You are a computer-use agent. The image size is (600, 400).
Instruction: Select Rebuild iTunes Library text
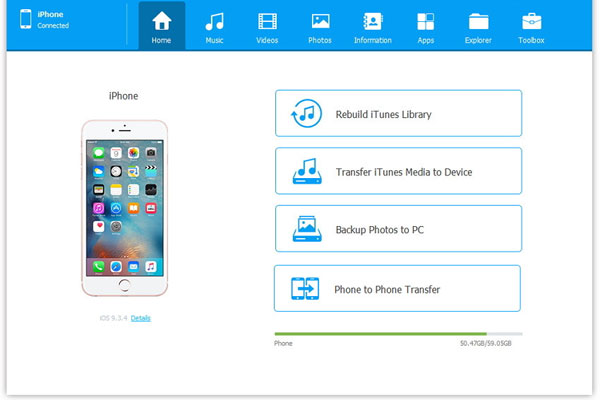pos(383,114)
